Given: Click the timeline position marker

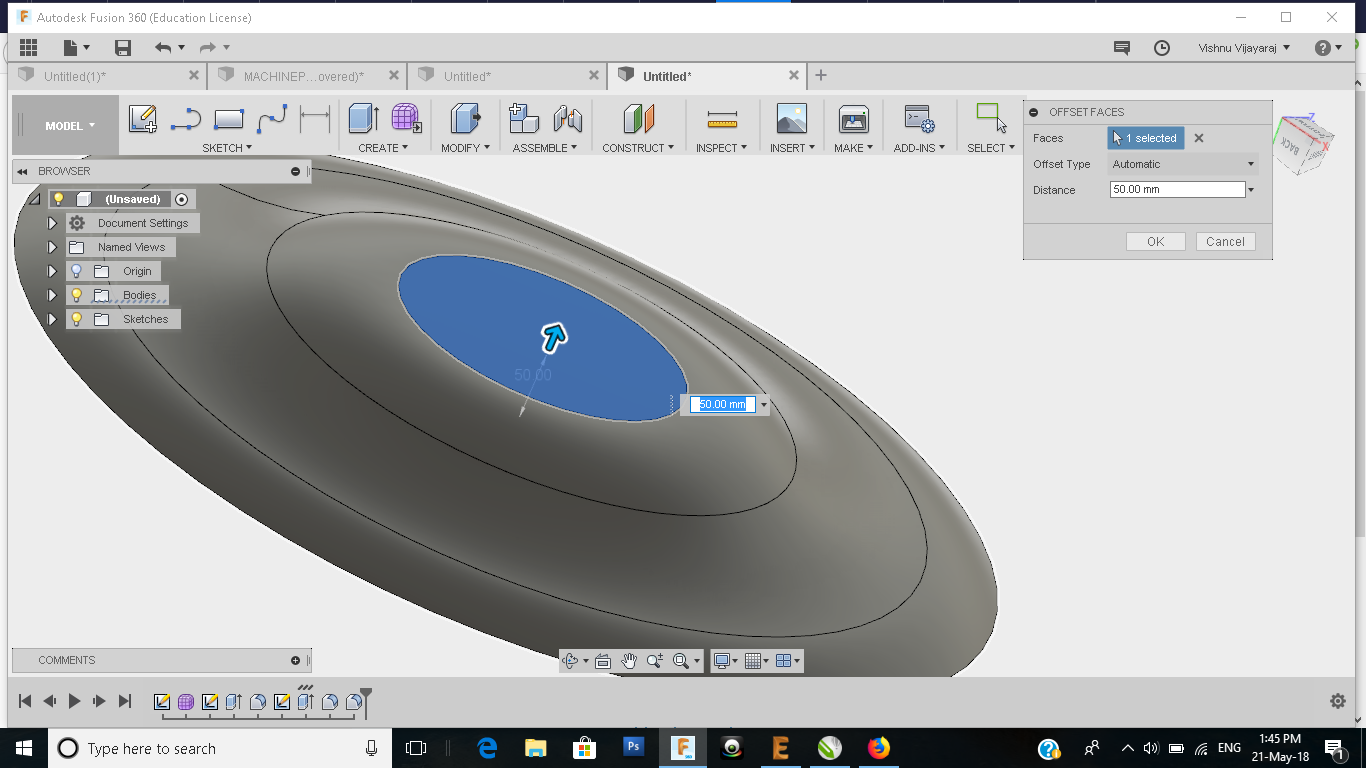Looking at the screenshot, I should pos(366,701).
